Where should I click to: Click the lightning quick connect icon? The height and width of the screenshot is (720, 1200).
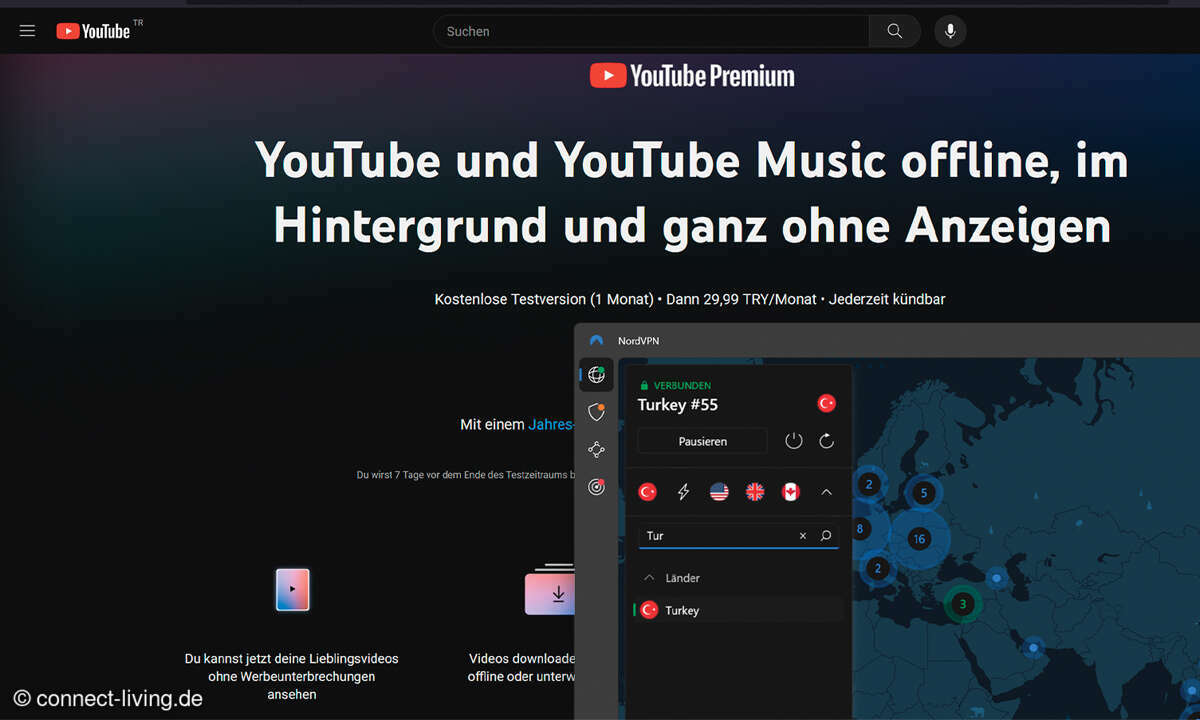(684, 492)
